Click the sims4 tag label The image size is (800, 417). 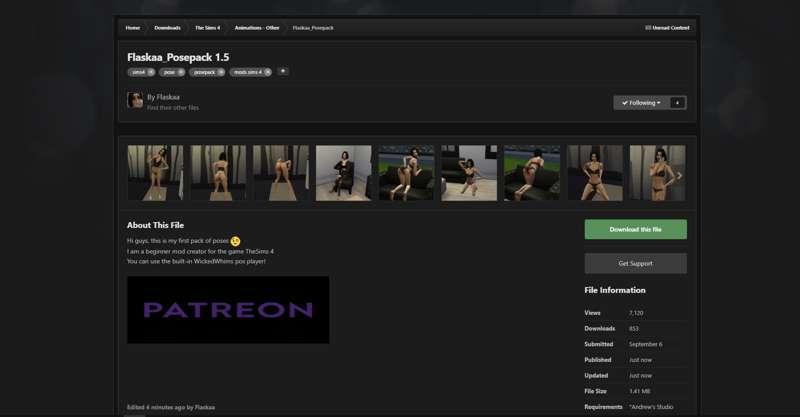click(x=139, y=72)
